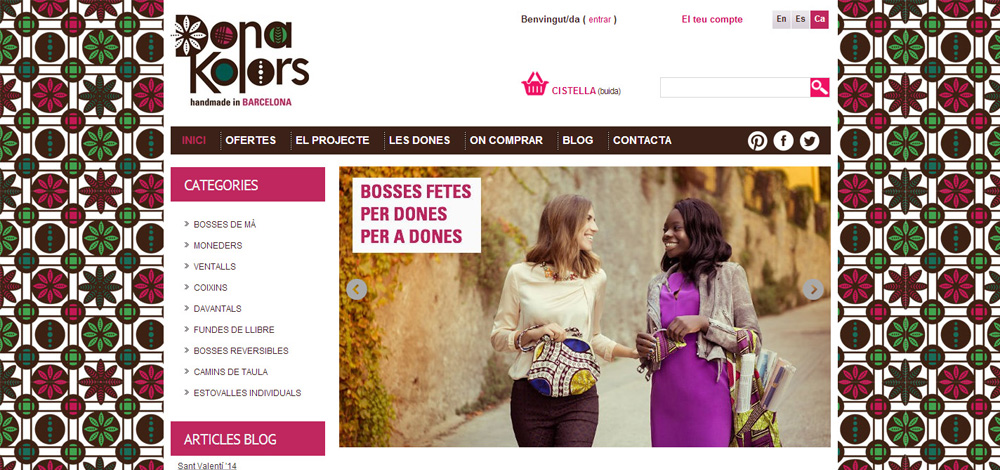This screenshot has height=470, width=1000.
Task: Click the 'entrar' login link
Action: (599, 20)
